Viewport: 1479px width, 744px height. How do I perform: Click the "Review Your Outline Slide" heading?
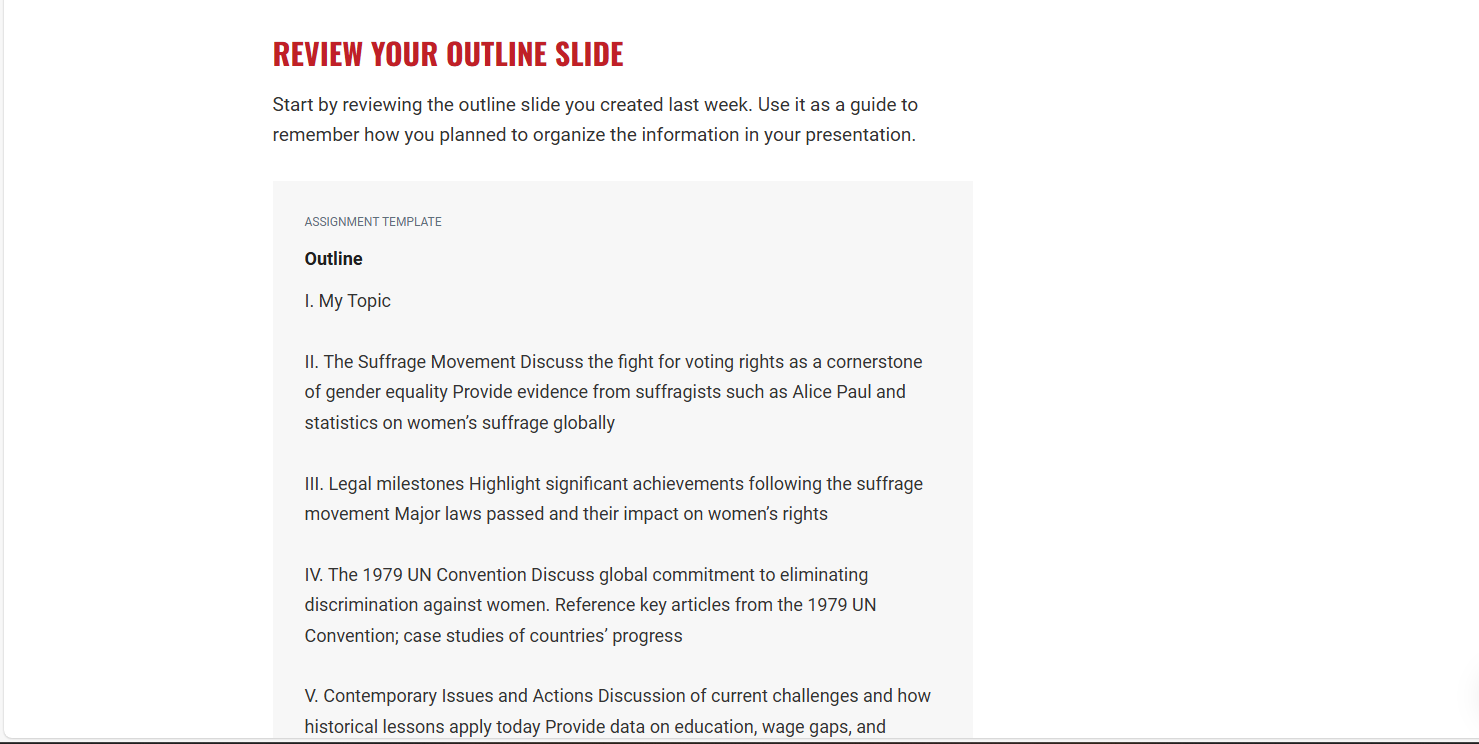coord(448,54)
